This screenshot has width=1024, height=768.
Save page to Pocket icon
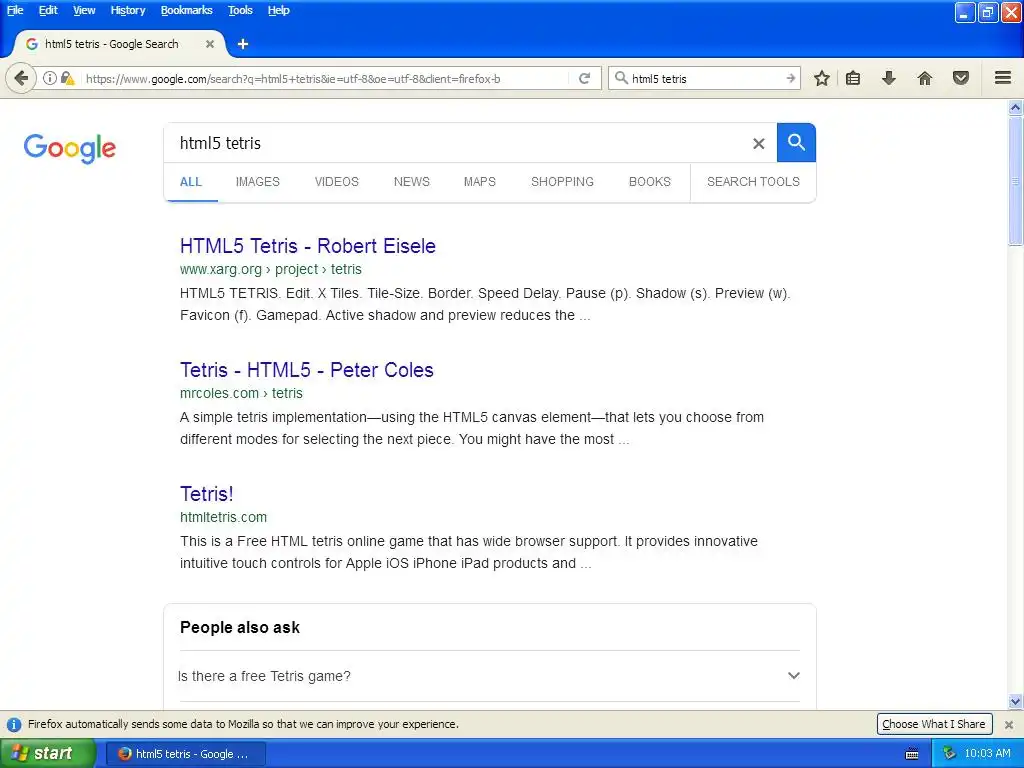[x=961, y=78]
